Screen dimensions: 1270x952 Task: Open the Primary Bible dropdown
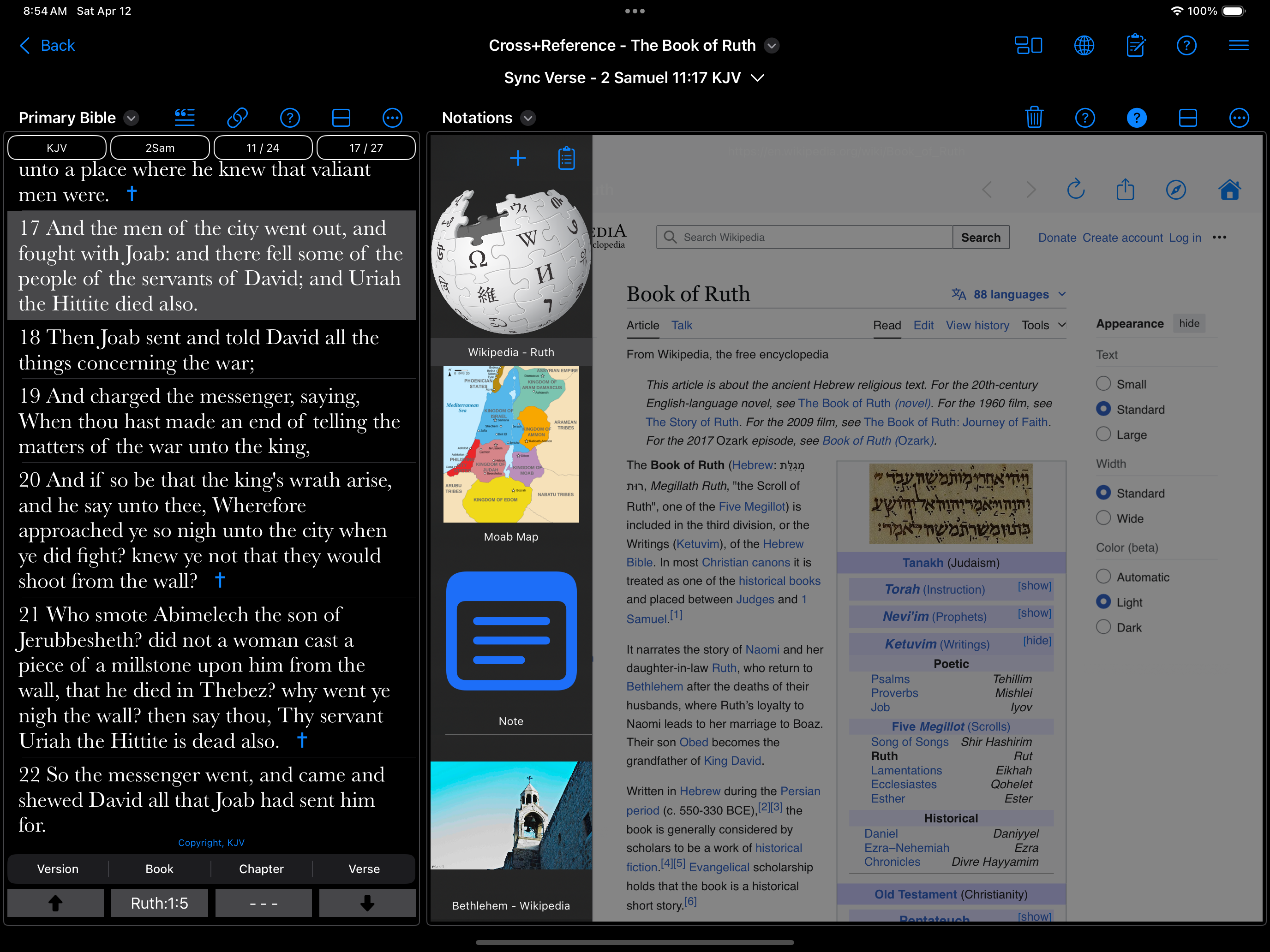pos(132,118)
